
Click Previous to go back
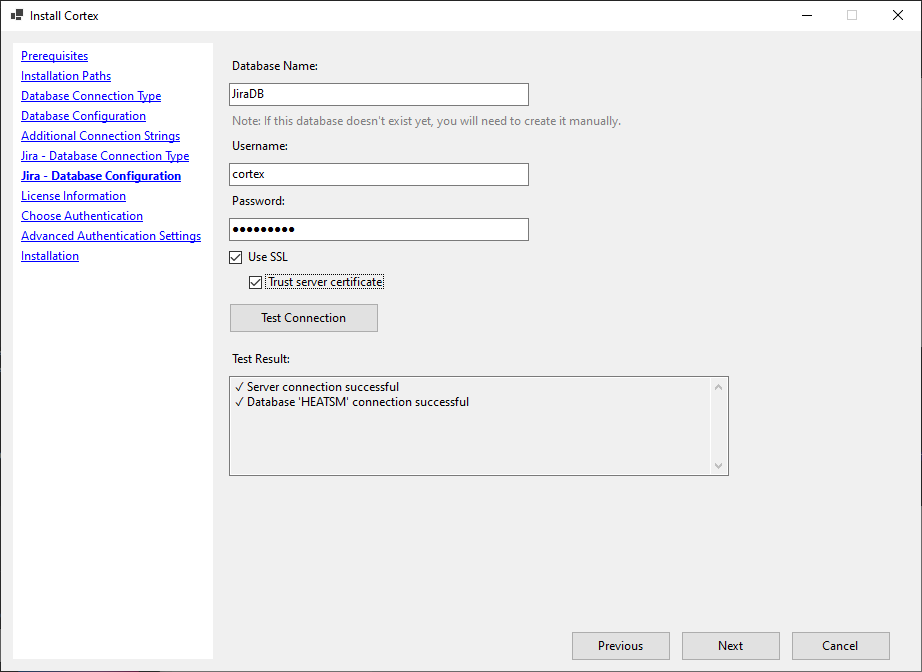(x=620, y=645)
